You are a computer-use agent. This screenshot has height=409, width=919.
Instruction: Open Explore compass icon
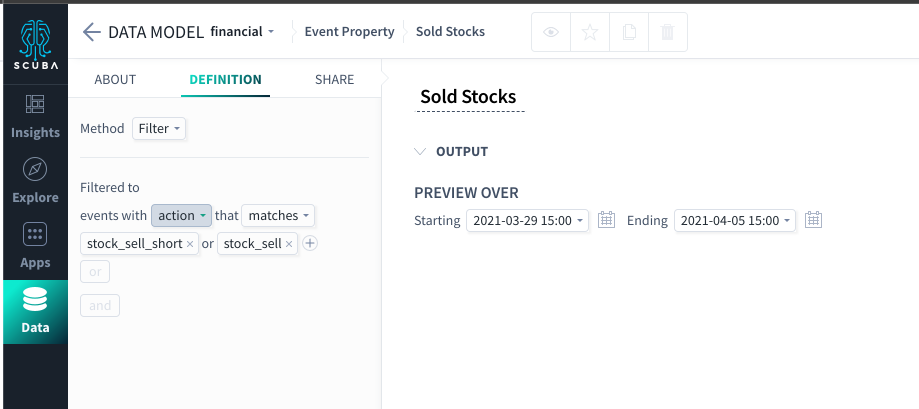(35, 169)
